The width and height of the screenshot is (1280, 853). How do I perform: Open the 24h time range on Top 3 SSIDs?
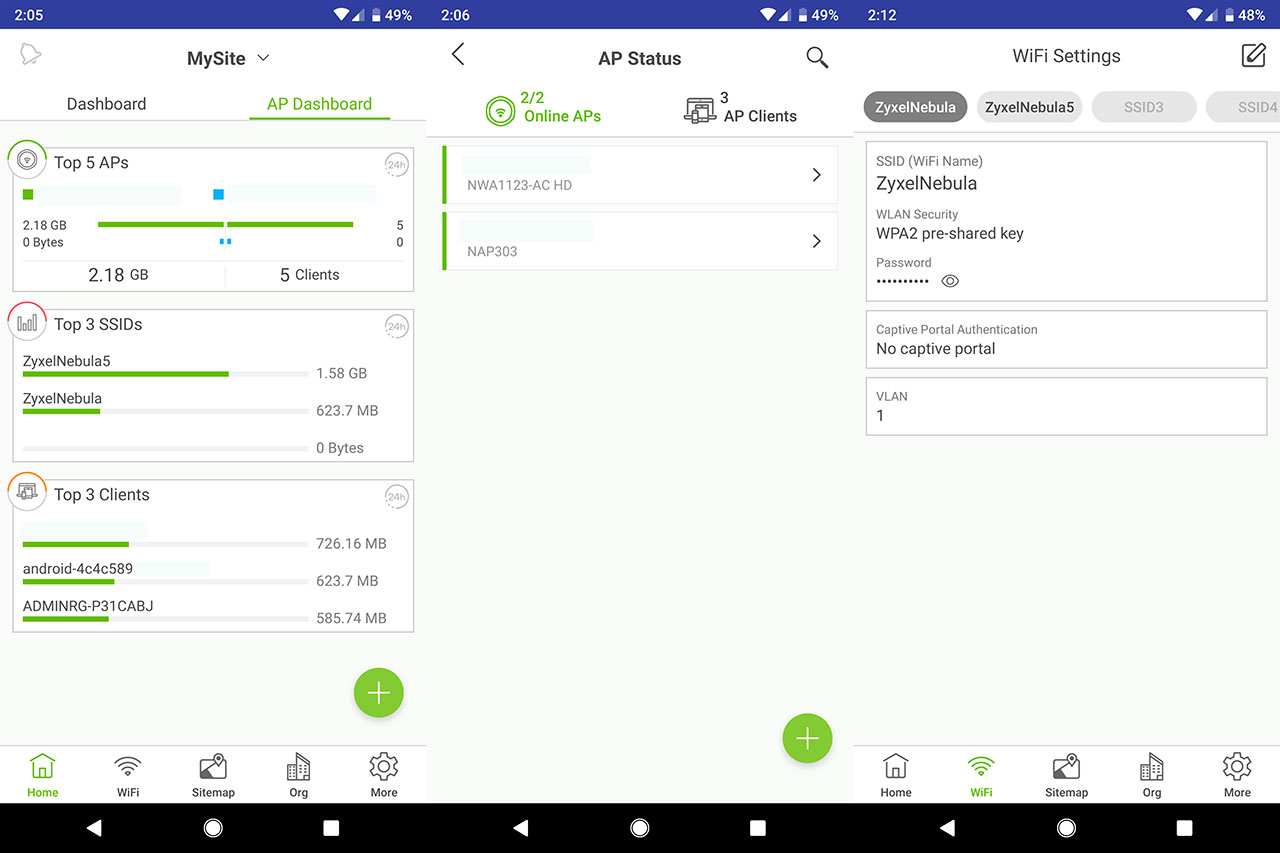397,327
